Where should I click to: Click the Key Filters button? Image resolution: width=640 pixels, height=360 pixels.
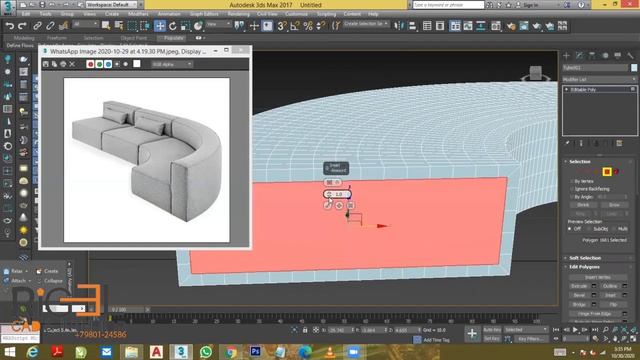pyautogui.click(x=530, y=339)
